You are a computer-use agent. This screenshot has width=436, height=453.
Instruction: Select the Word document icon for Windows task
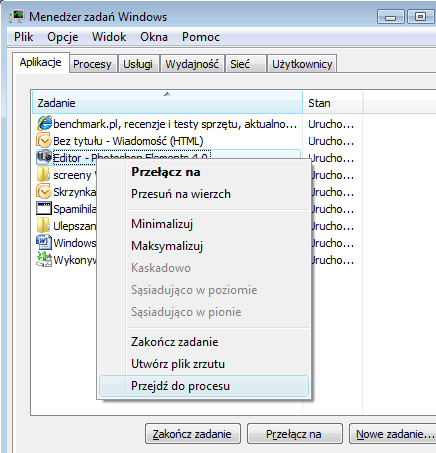tap(44, 242)
